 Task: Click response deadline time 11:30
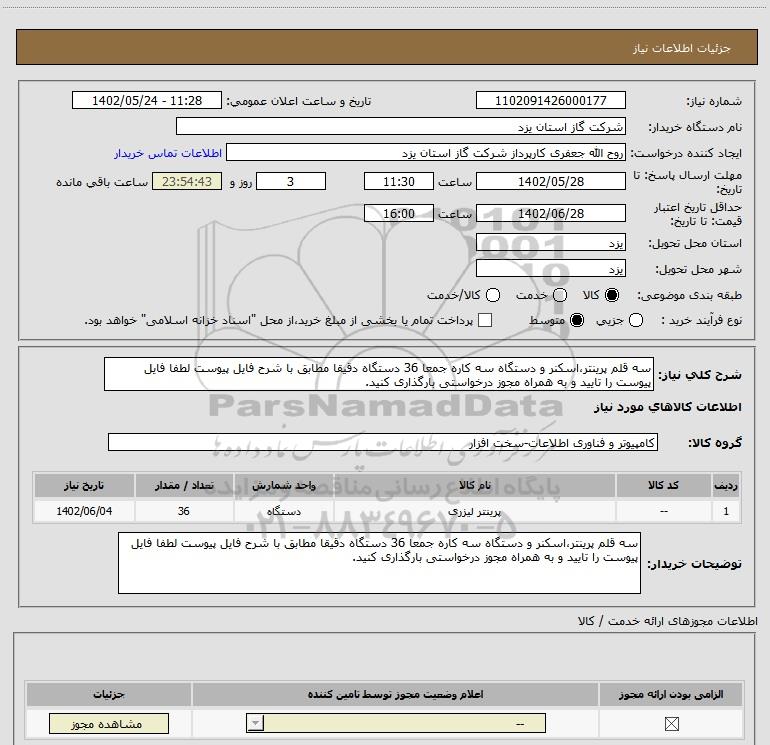pos(399,181)
